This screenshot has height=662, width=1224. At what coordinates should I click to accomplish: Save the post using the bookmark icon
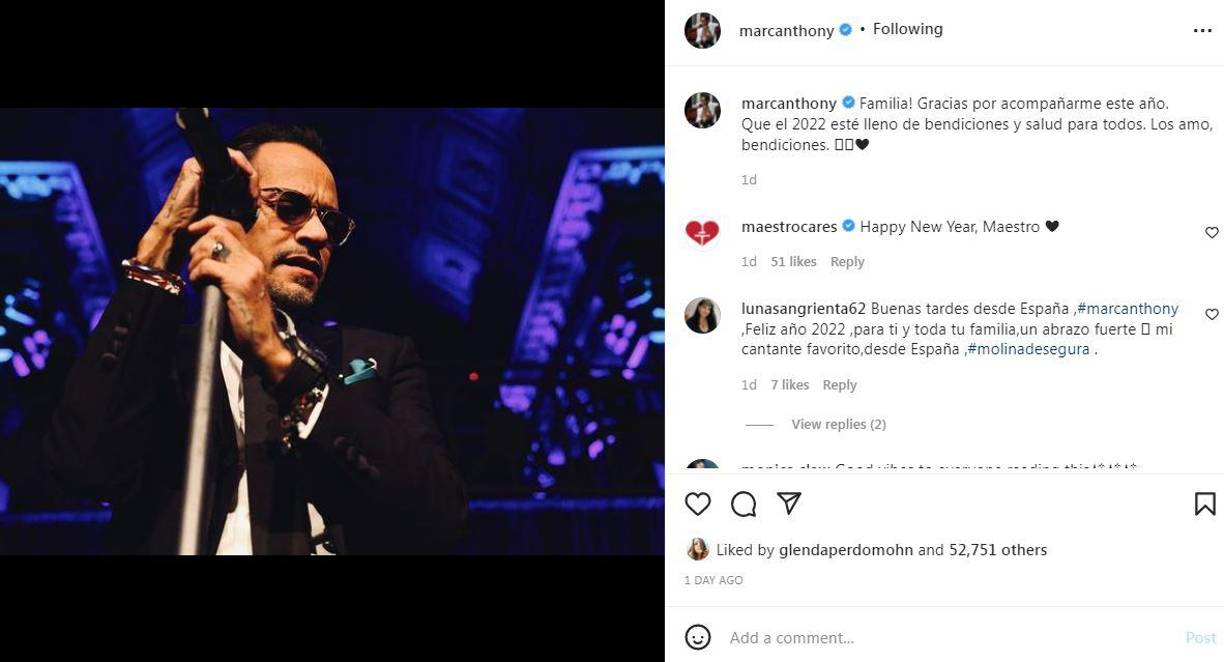[x=1205, y=504]
